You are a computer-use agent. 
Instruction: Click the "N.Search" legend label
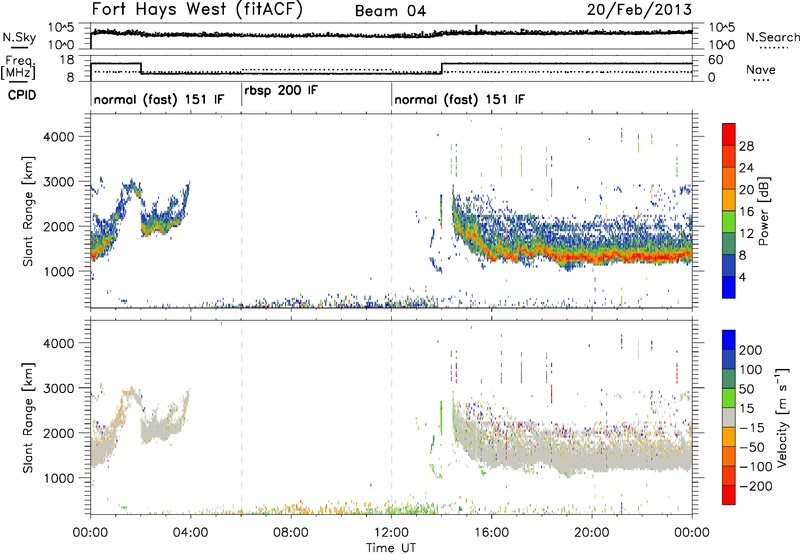tap(772, 37)
